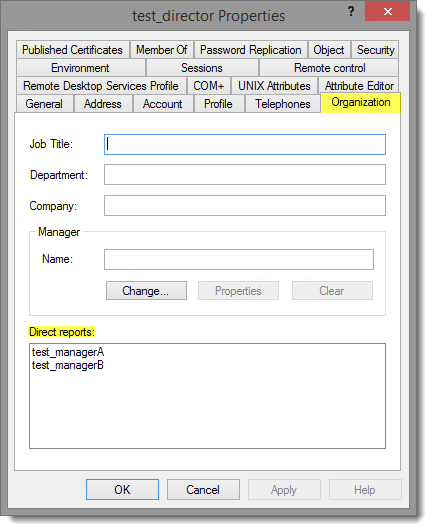
Task: Click the manager Properties button
Action: click(238, 291)
